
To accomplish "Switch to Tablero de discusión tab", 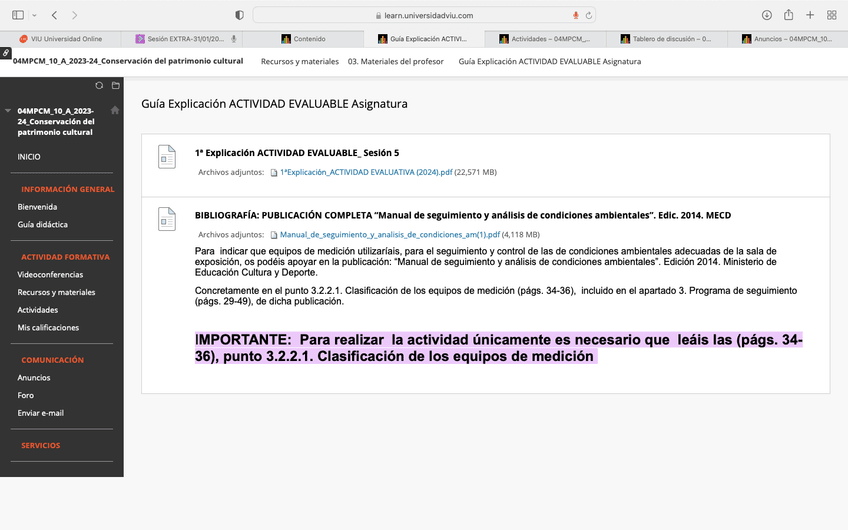I will pyautogui.click(x=666, y=39).
